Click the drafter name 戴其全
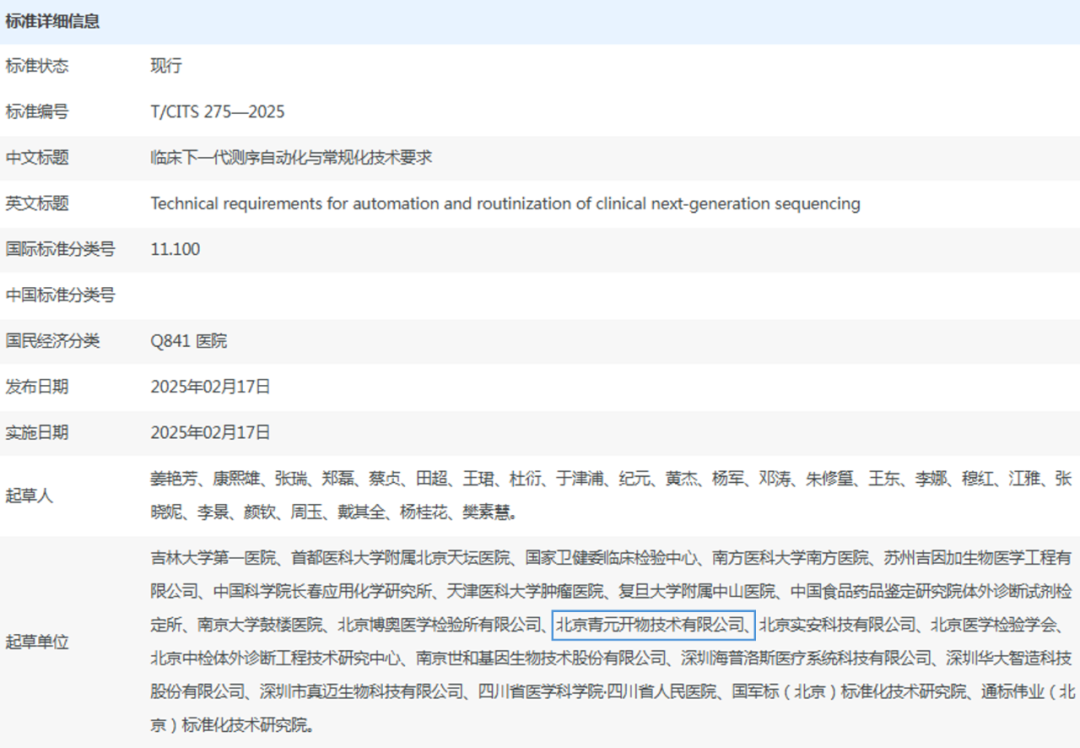 tap(361, 512)
